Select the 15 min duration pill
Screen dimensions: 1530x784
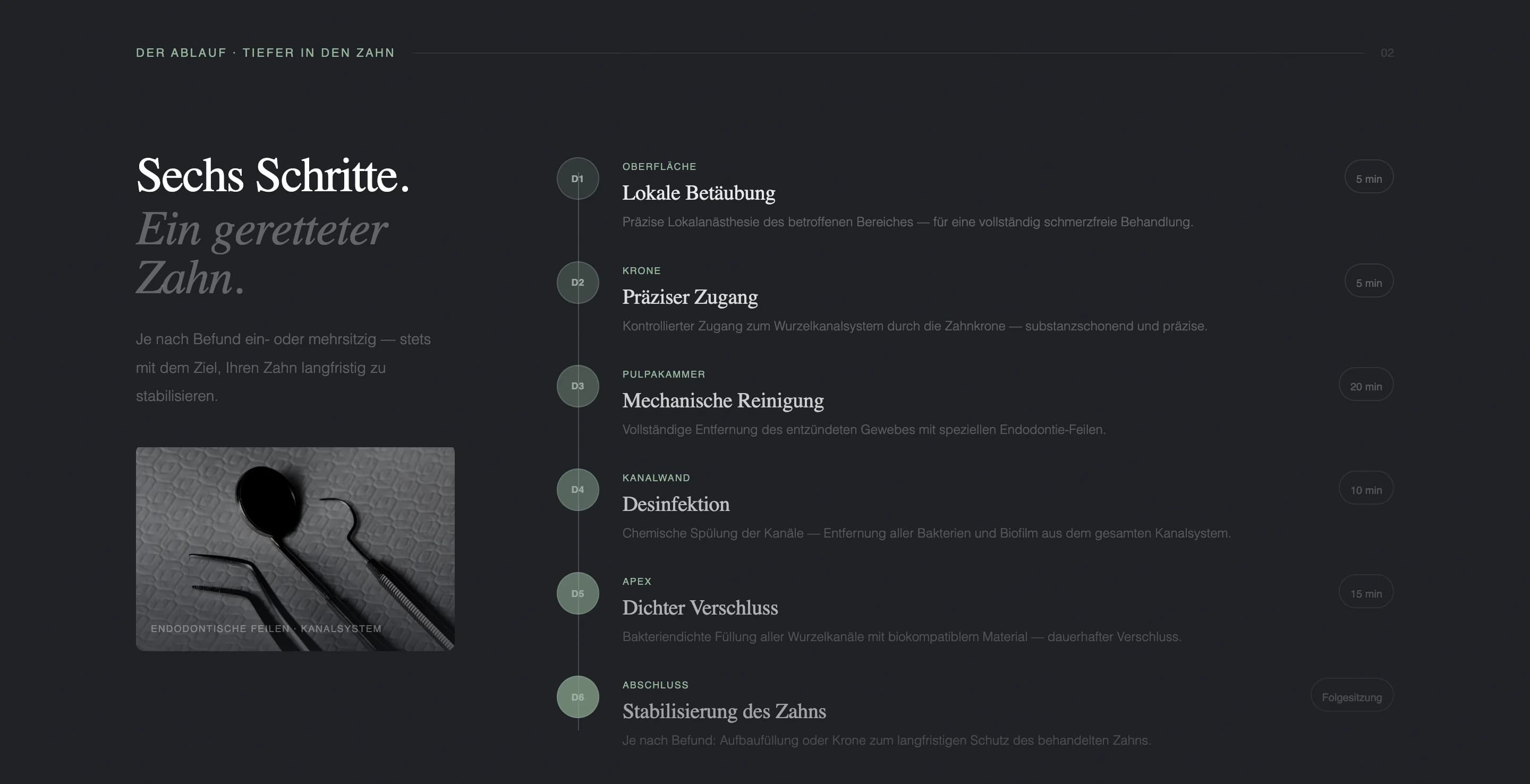coord(1365,592)
